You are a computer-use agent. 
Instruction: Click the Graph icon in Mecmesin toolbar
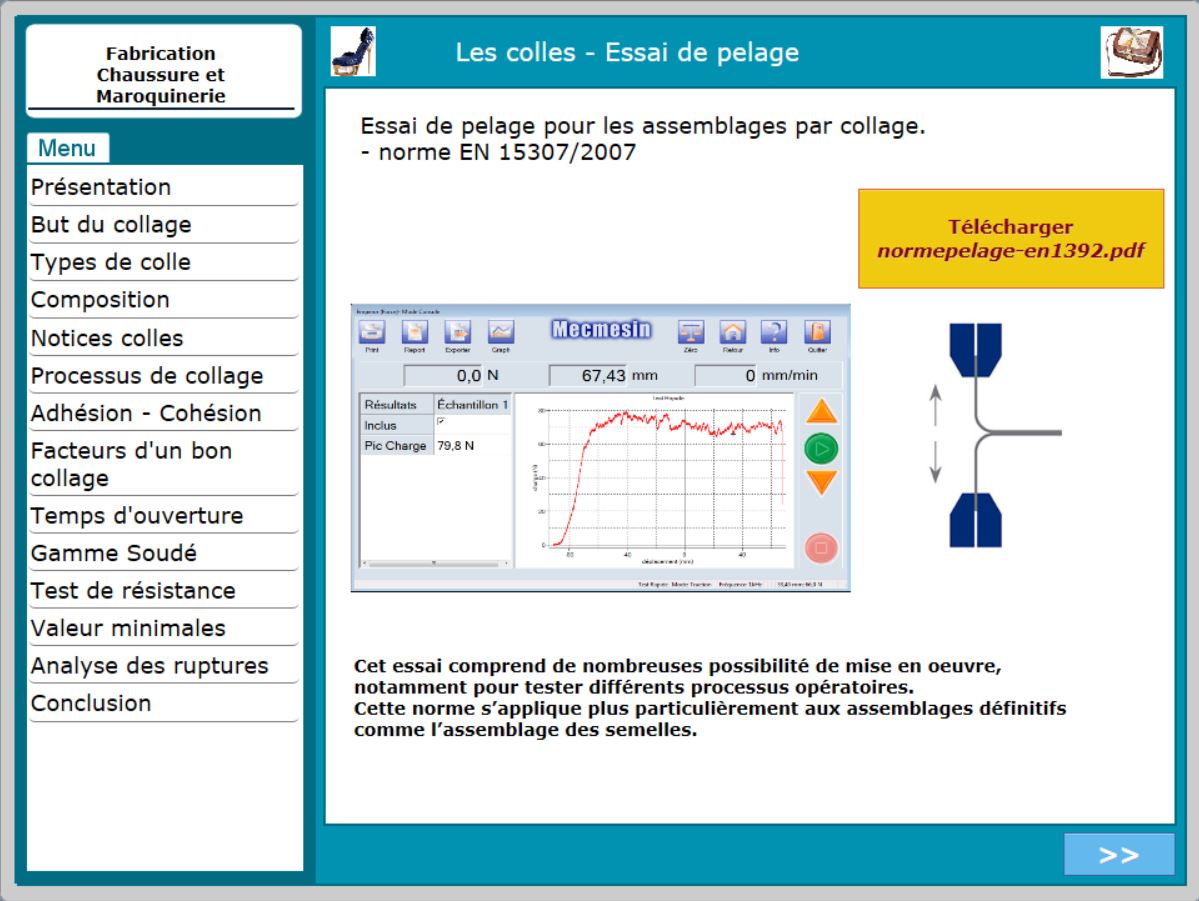pos(500,333)
